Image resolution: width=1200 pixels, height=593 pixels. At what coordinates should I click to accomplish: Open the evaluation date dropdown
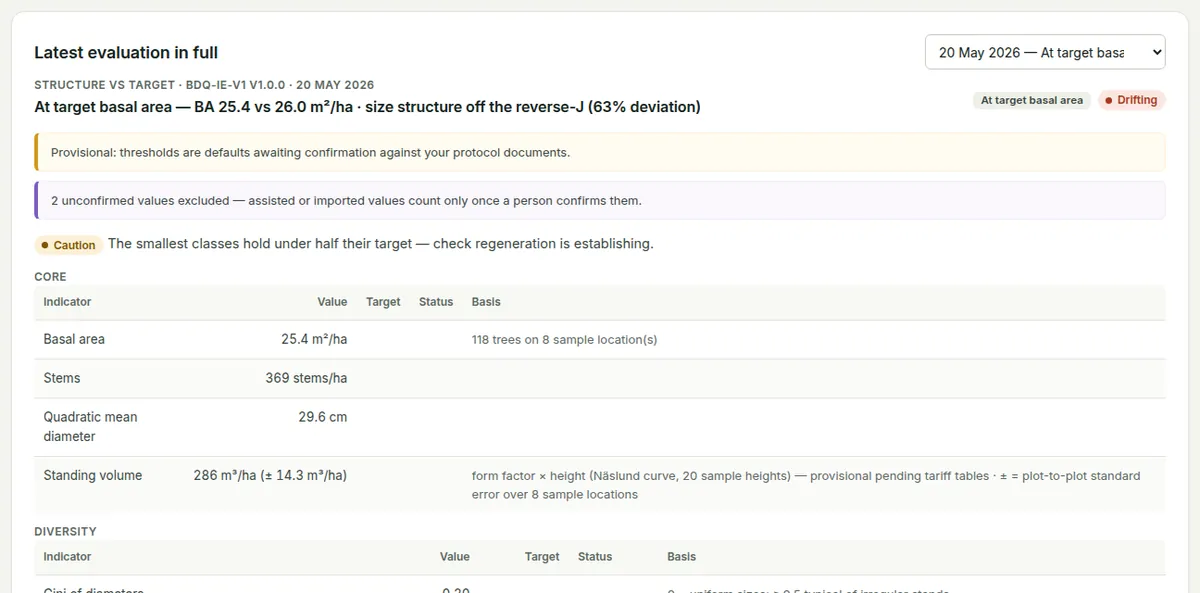coord(1045,52)
